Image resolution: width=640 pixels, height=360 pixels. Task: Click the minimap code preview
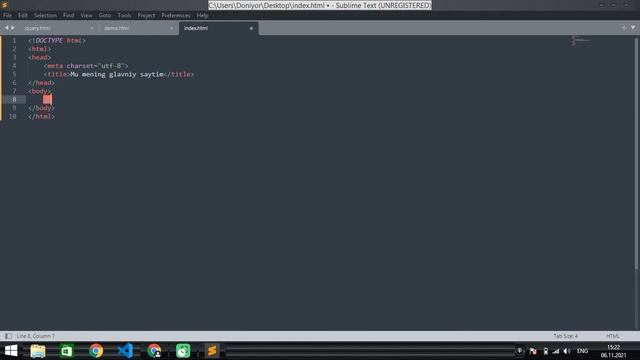pos(581,40)
